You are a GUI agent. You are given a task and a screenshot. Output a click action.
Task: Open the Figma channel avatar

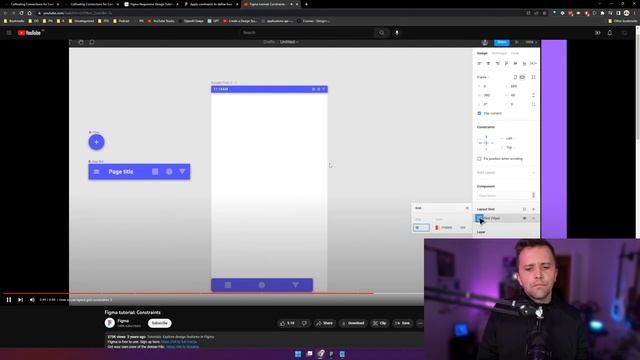tap(109, 323)
